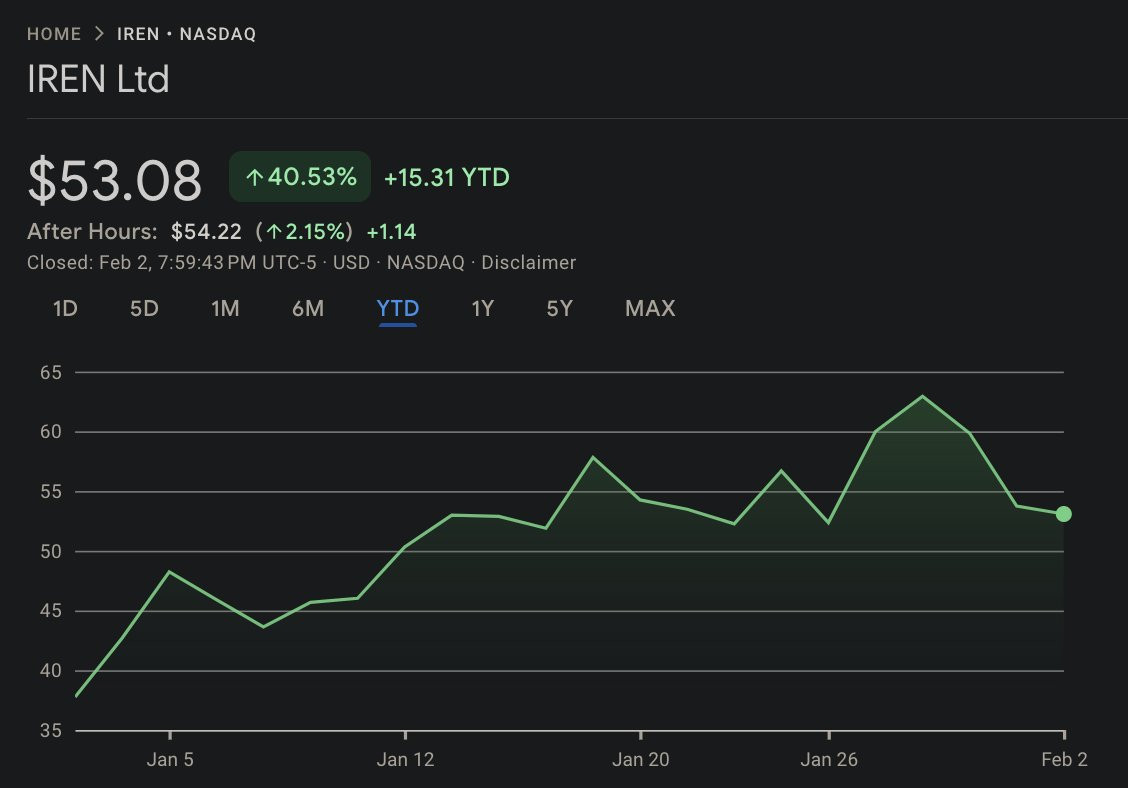Viewport: 1128px width, 788px height.
Task: Click the Jan 20 axis label
Action: coord(640,759)
